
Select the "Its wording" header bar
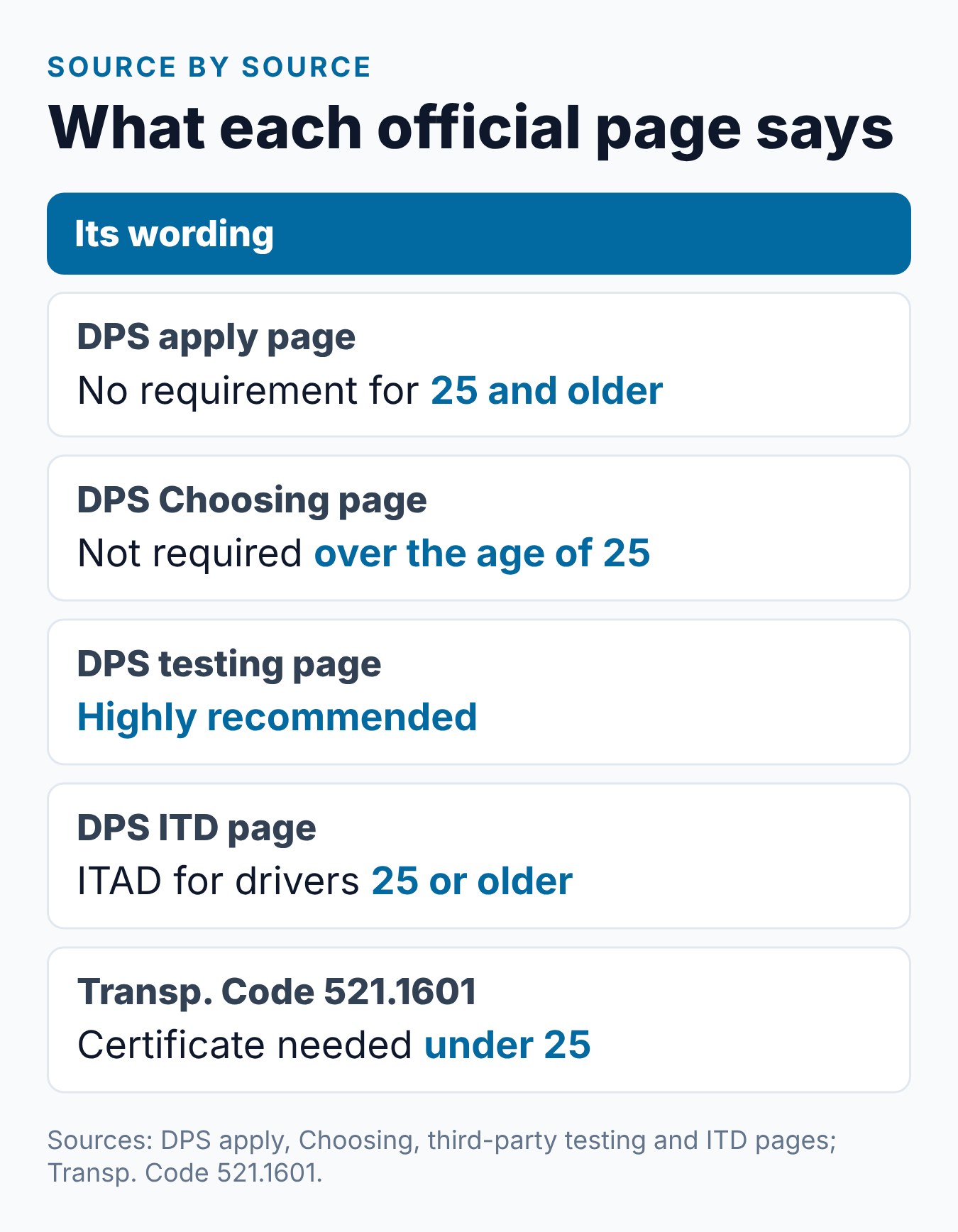(479, 233)
